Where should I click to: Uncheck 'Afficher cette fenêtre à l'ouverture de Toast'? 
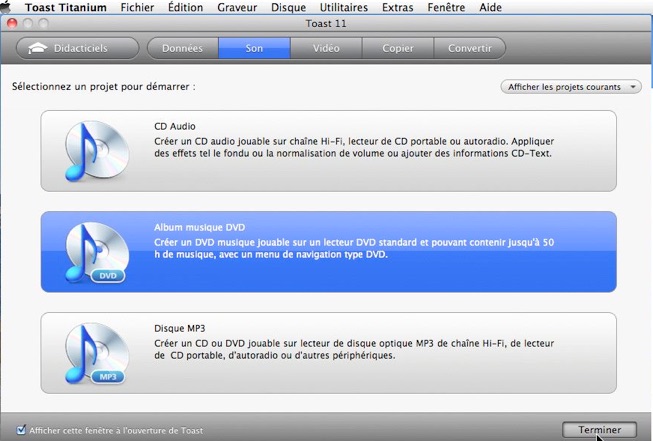coord(21,430)
